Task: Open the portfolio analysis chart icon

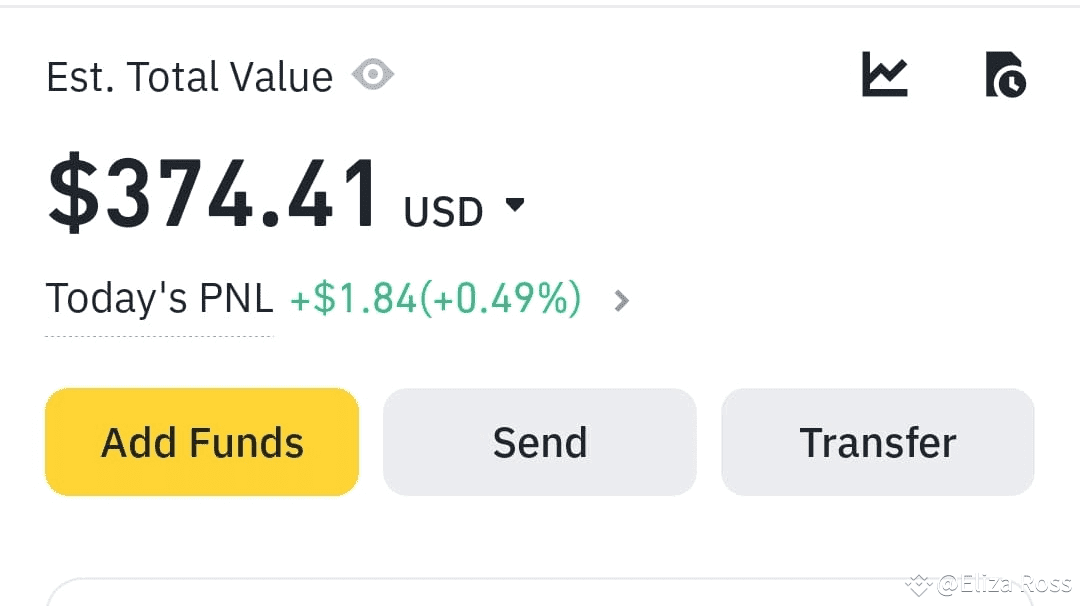Action: coord(885,74)
